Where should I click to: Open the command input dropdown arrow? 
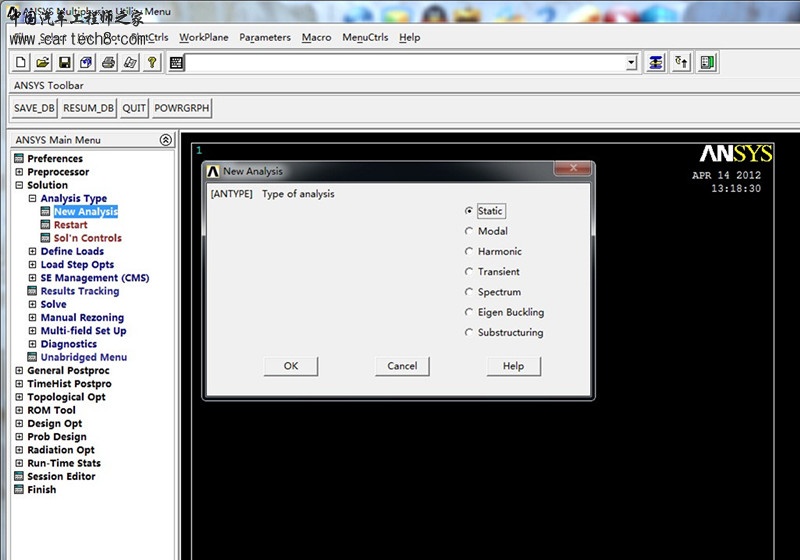click(x=631, y=63)
